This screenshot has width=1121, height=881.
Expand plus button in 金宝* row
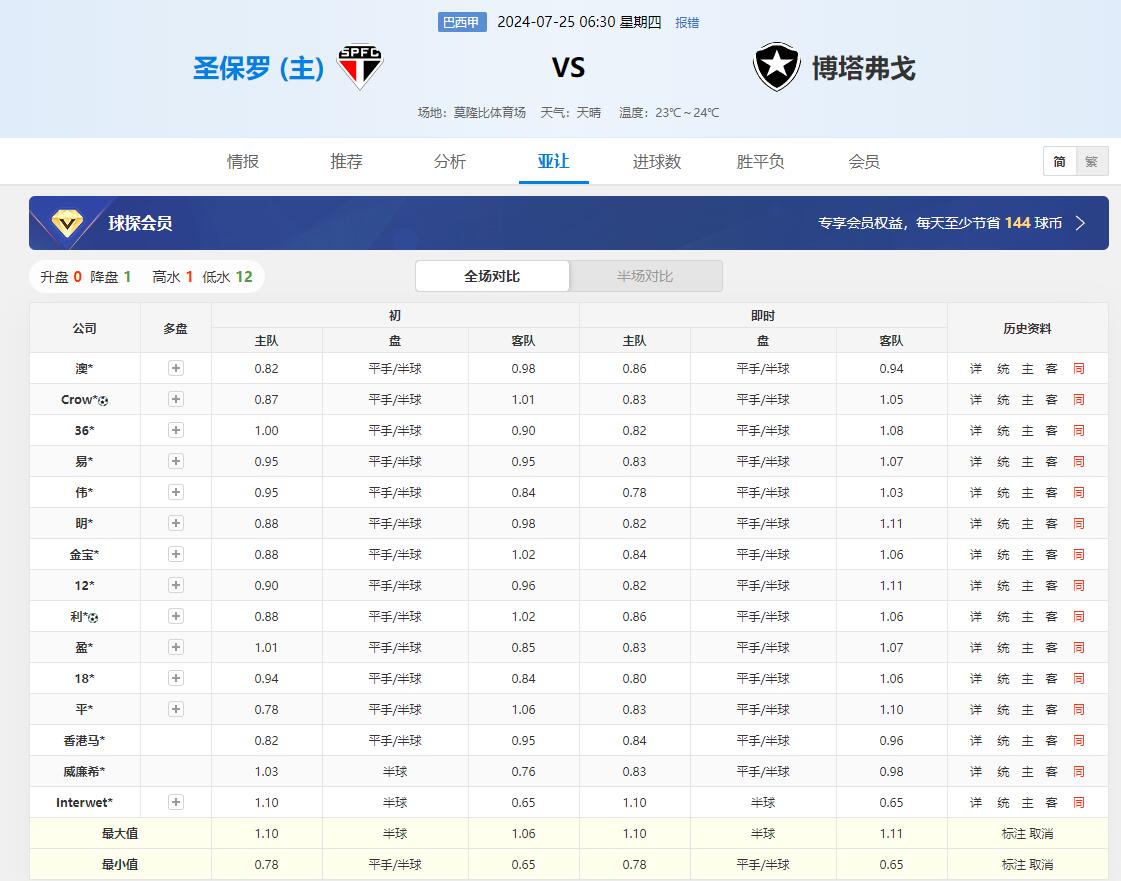click(x=176, y=555)
